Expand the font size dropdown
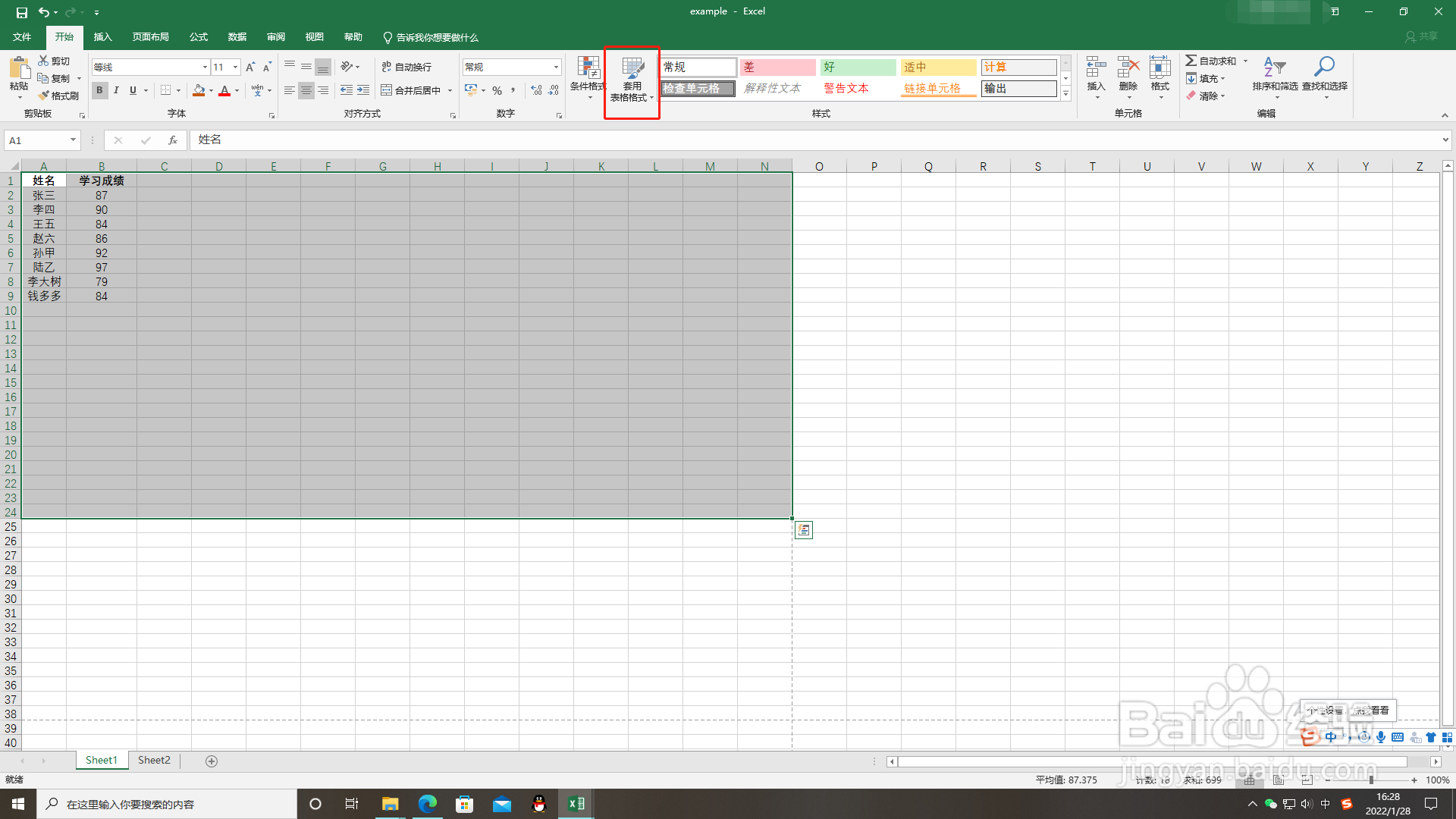The width and height of the screenshot is (1456, 819). [x=235, y=67]
